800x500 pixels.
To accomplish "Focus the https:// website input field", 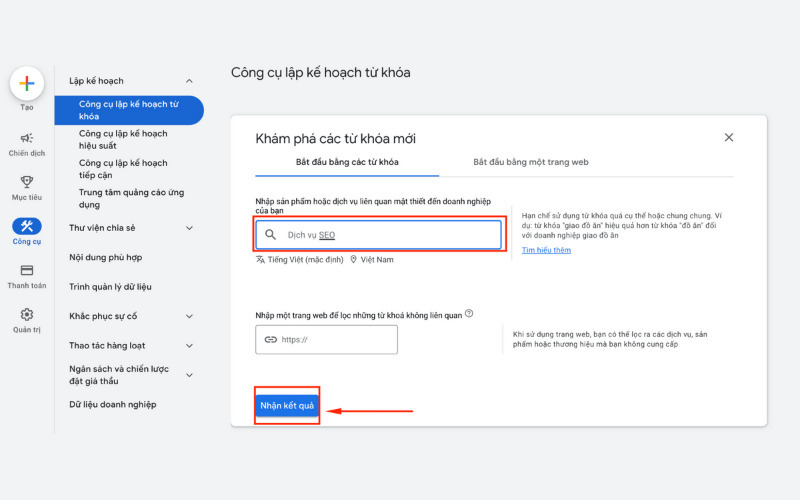I will coord(327,339).
